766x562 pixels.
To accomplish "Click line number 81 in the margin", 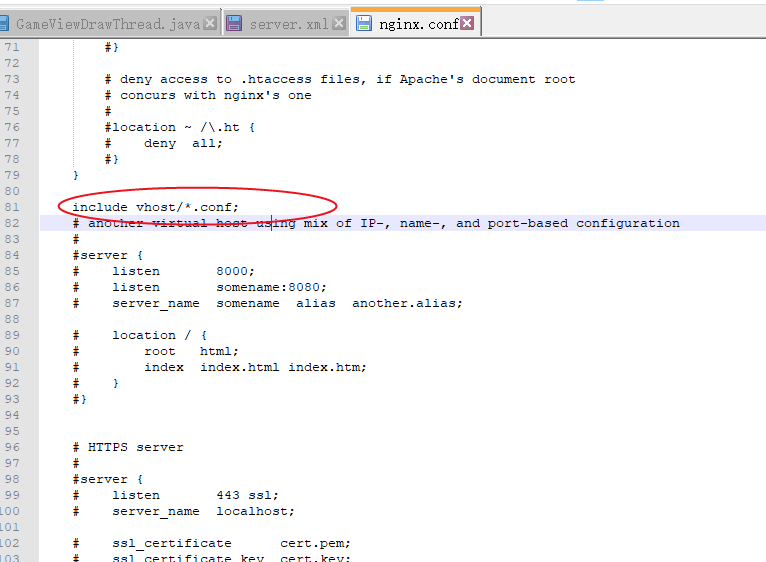I will point(12,207).
